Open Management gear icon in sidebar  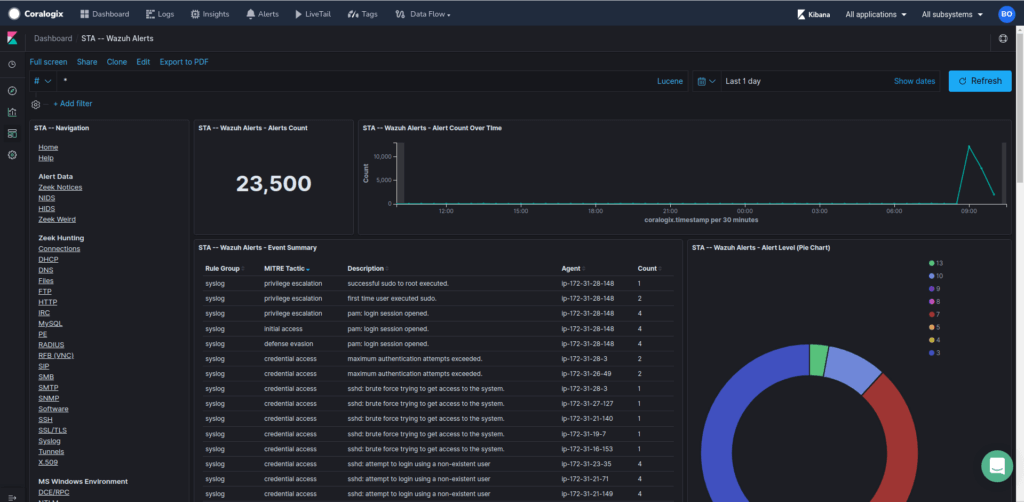[x=12, y=155]
